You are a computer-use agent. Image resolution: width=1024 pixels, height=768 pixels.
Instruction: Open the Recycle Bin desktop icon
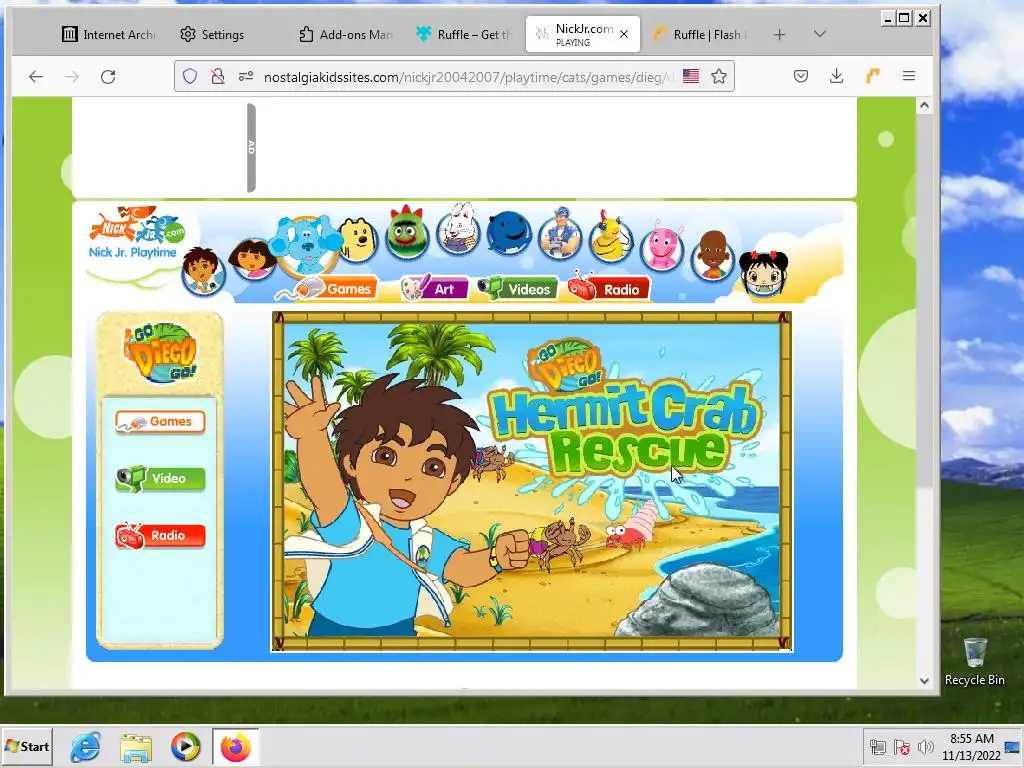point(974,662)
